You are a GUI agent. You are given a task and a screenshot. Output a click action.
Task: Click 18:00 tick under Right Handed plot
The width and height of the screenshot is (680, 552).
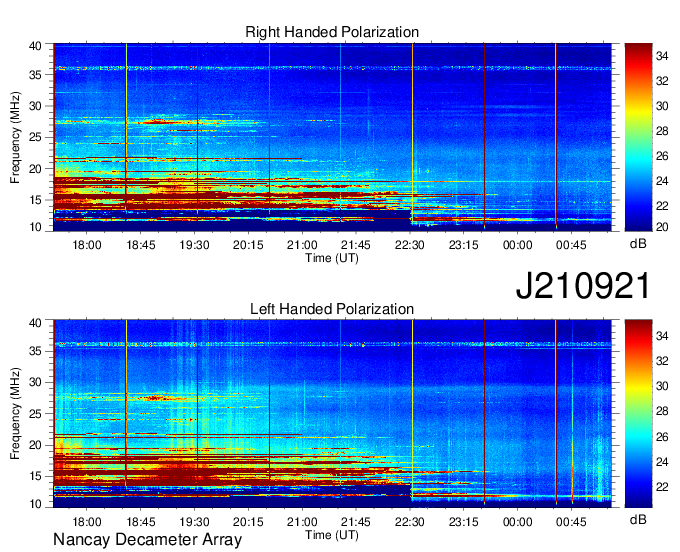[x=87, y=245]
